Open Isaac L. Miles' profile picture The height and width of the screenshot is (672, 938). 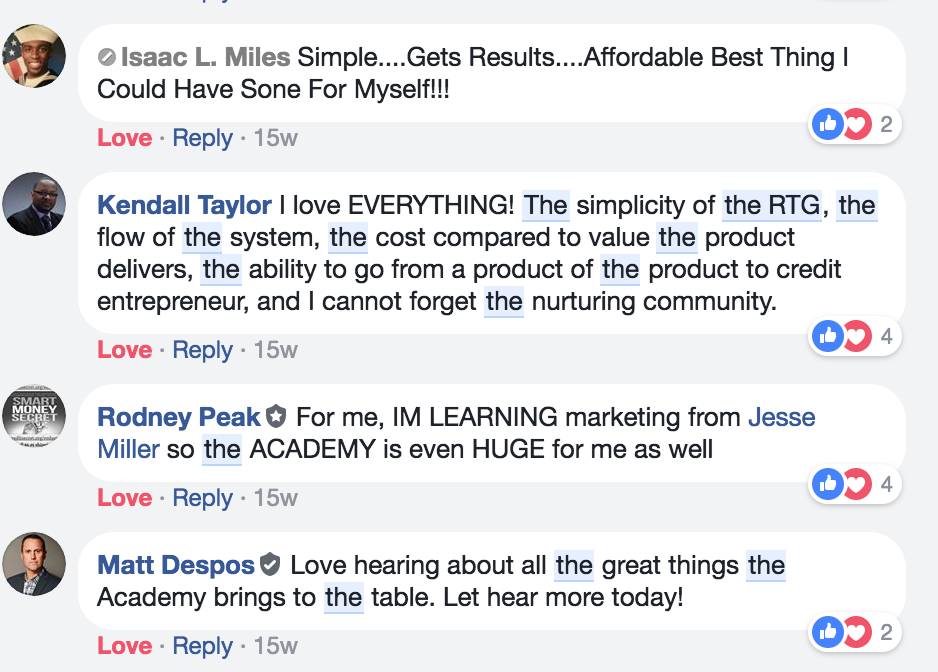[35, 56]
